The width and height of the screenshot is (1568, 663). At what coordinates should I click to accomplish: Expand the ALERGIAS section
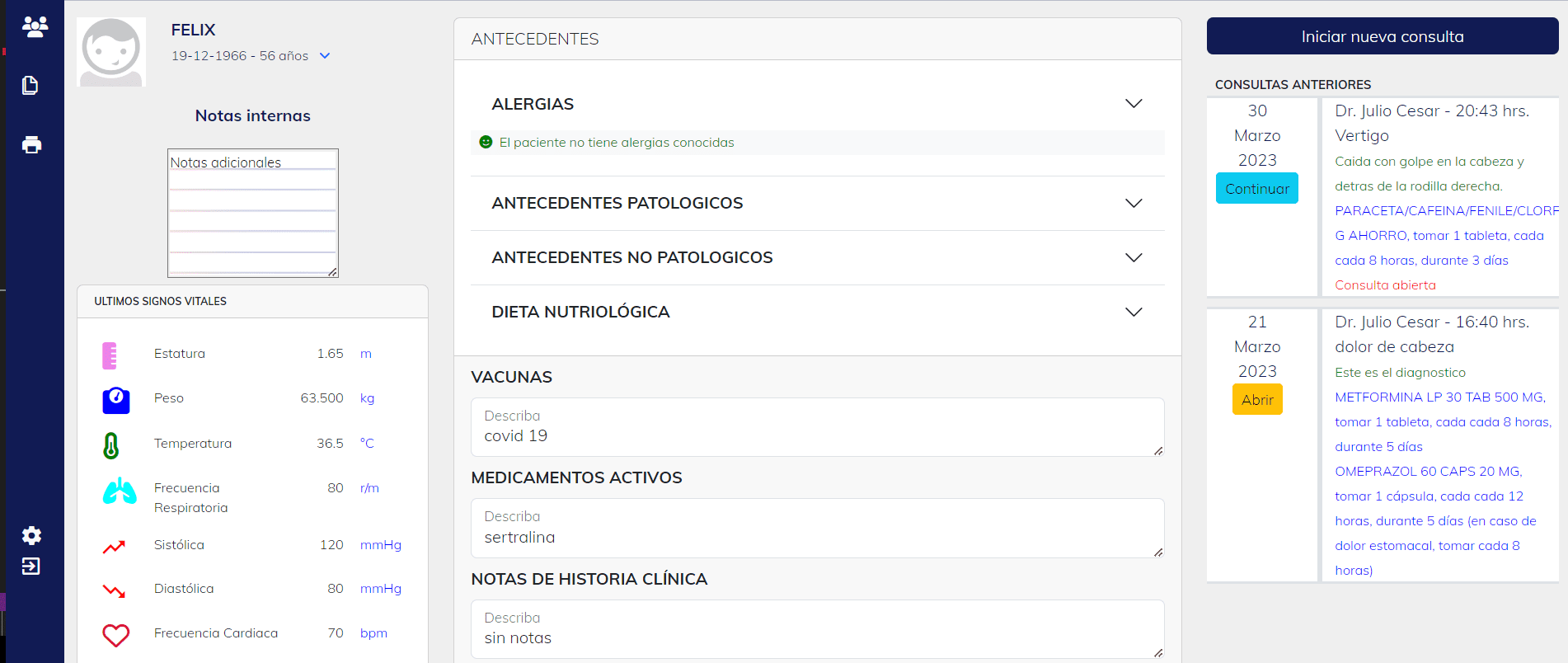click(1134, 104)
